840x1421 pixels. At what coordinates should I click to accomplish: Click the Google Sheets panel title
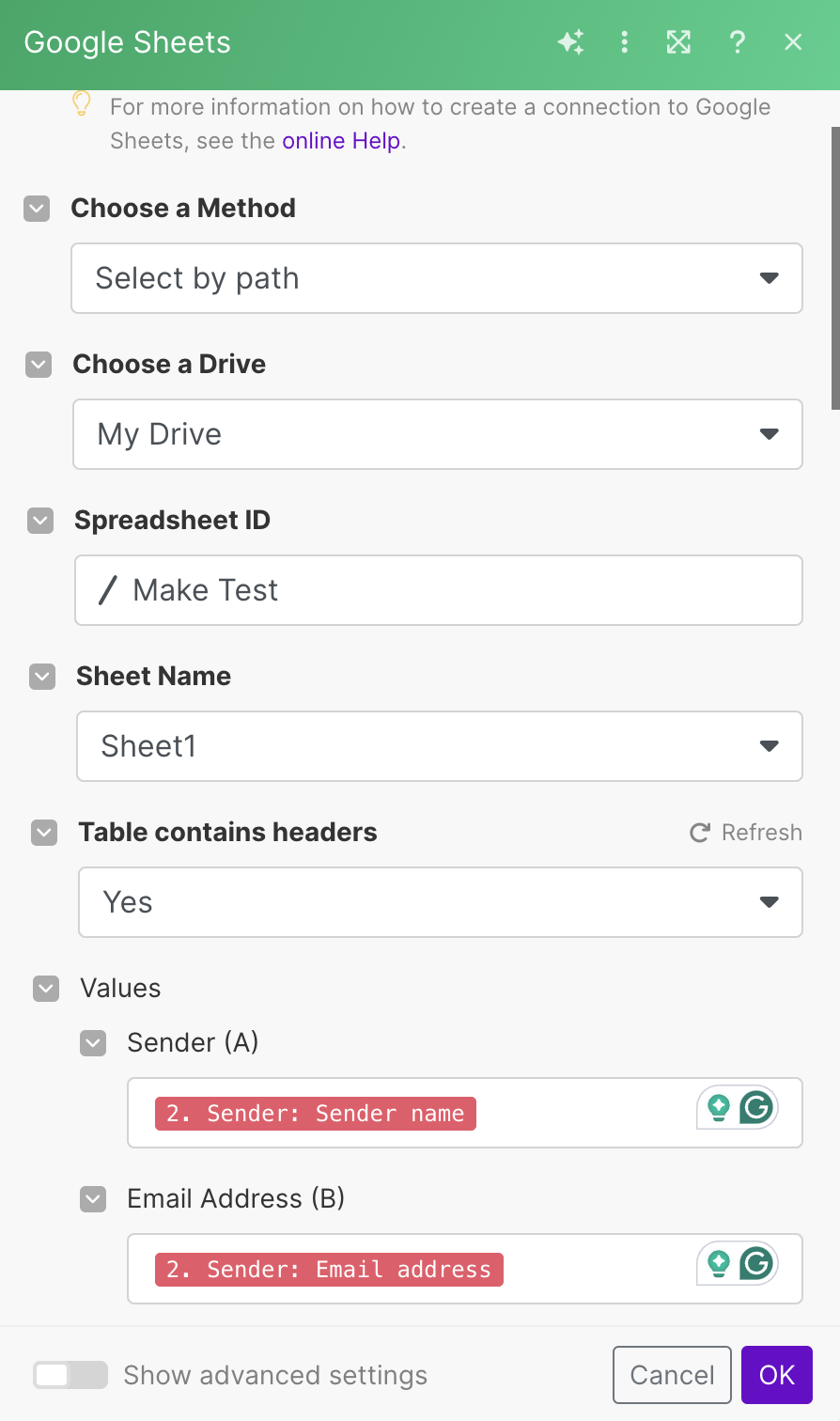128,42
